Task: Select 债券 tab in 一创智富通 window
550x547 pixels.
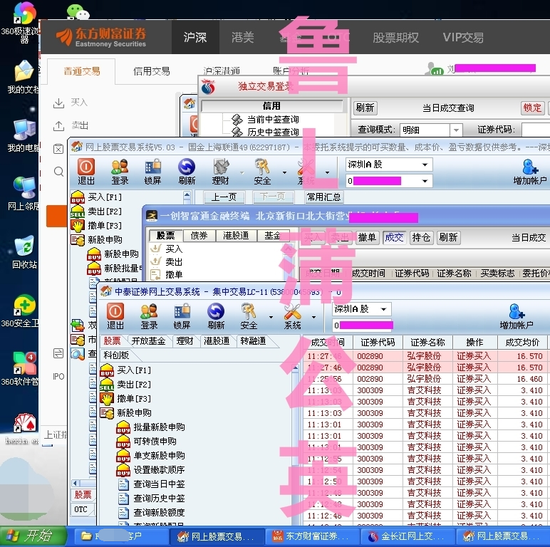Action: point(199,235)
